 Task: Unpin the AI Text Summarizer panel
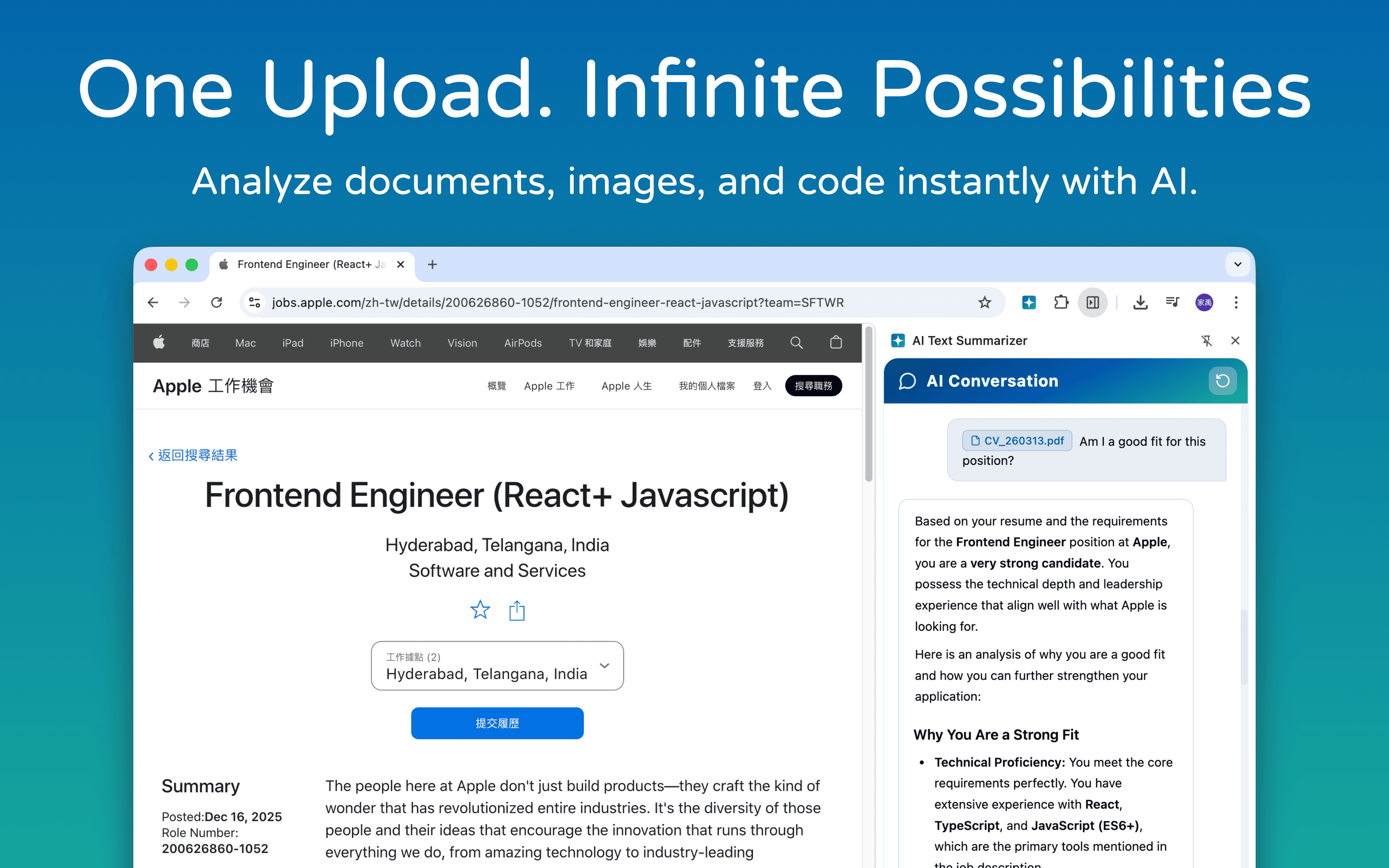pyautogui.click(x=1206, y=341)
